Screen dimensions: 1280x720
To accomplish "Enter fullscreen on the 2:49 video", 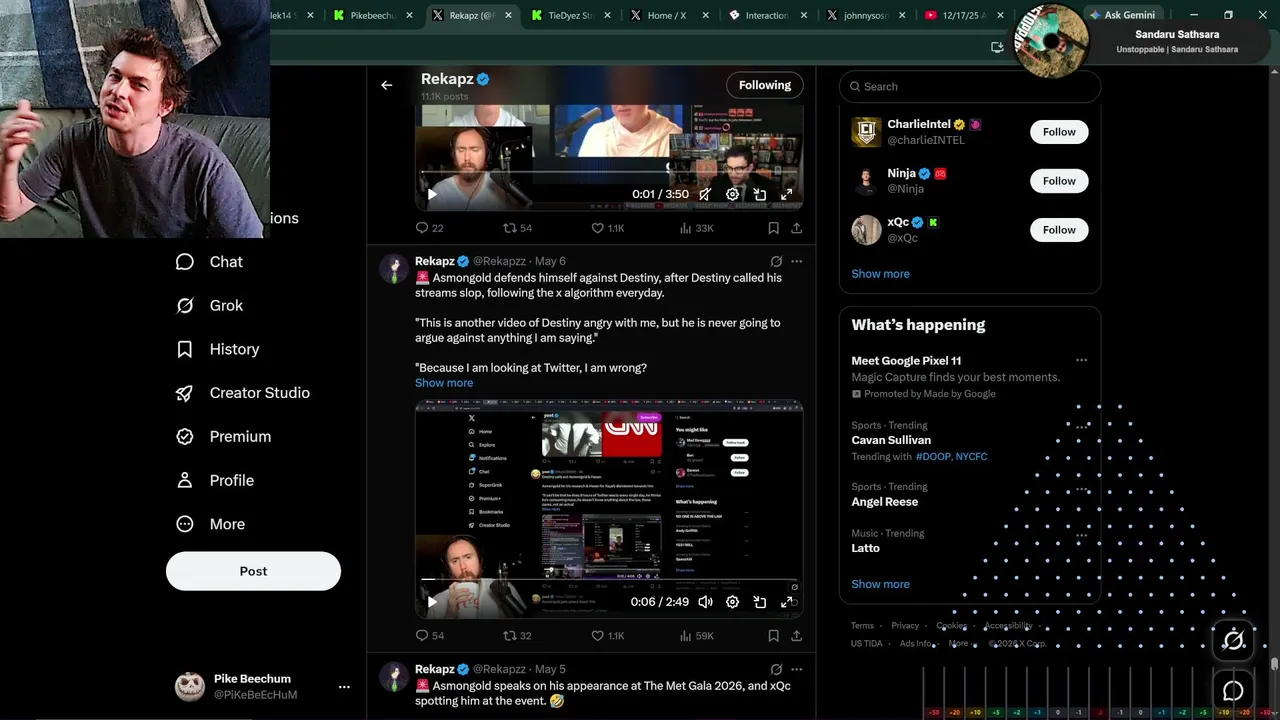I will [x=787, y=602].
